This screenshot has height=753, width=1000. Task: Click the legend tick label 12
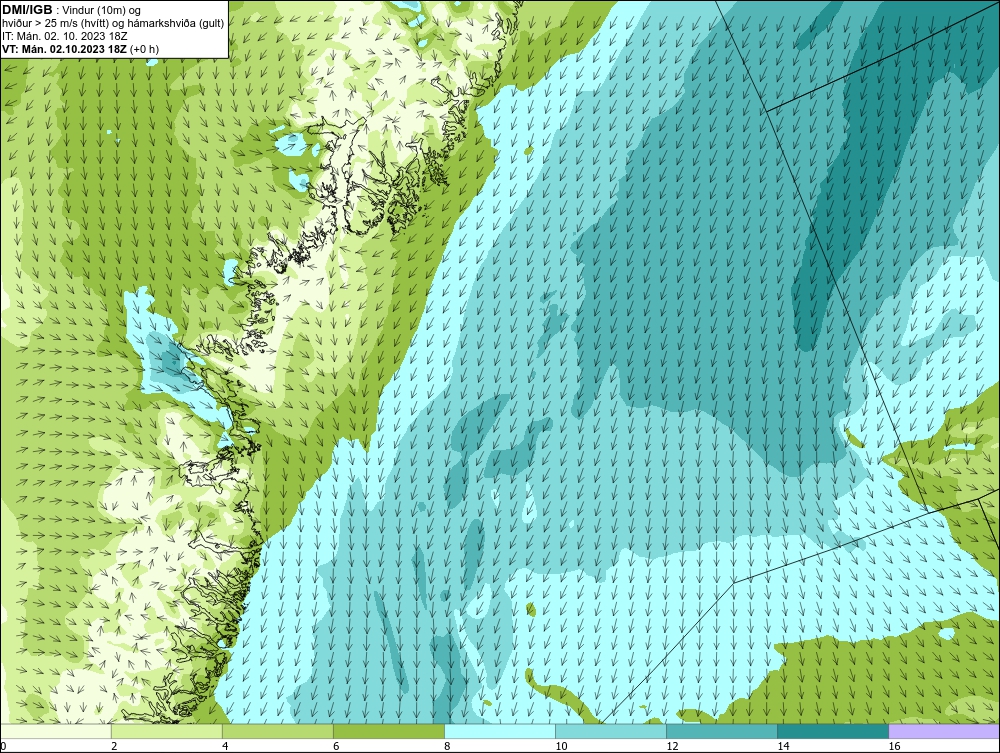[x=672, y=746]
